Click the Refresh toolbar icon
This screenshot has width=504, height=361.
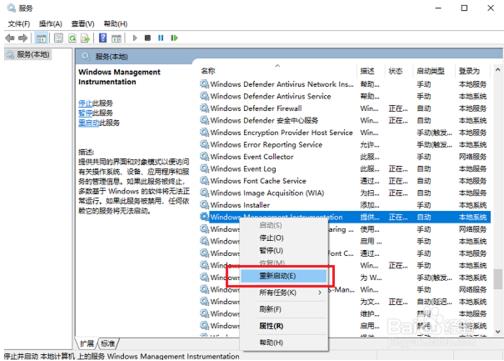[72, 38]
